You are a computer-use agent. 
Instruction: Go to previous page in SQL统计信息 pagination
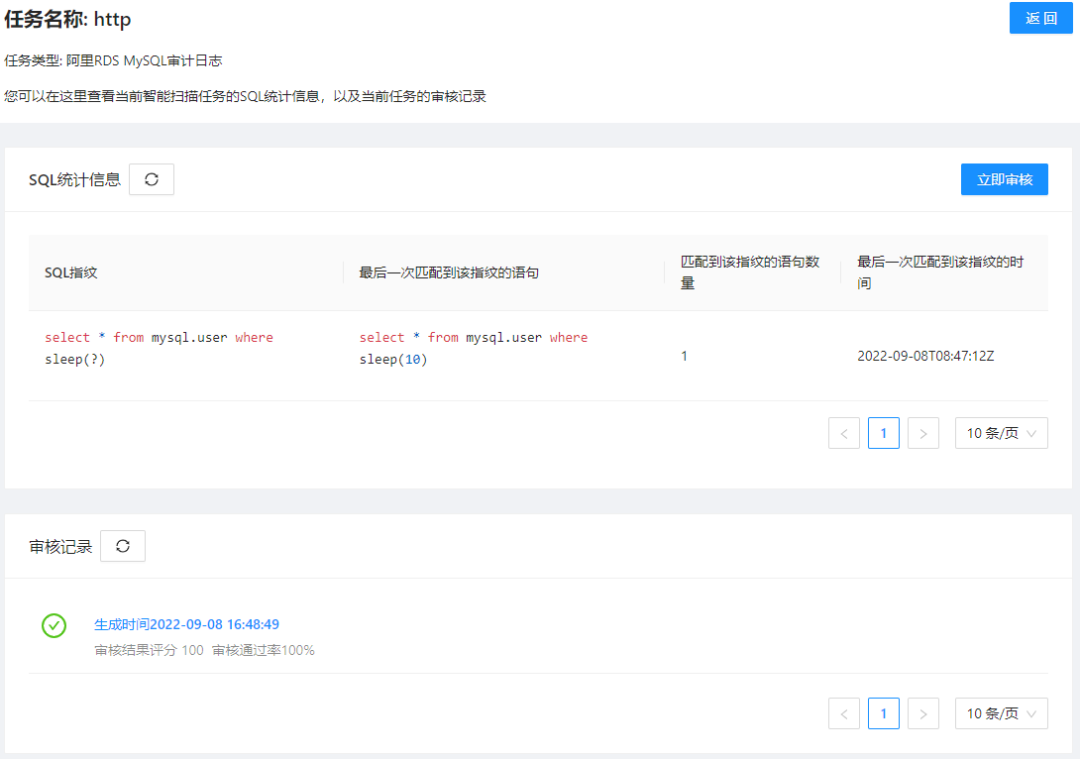(844, 433)
